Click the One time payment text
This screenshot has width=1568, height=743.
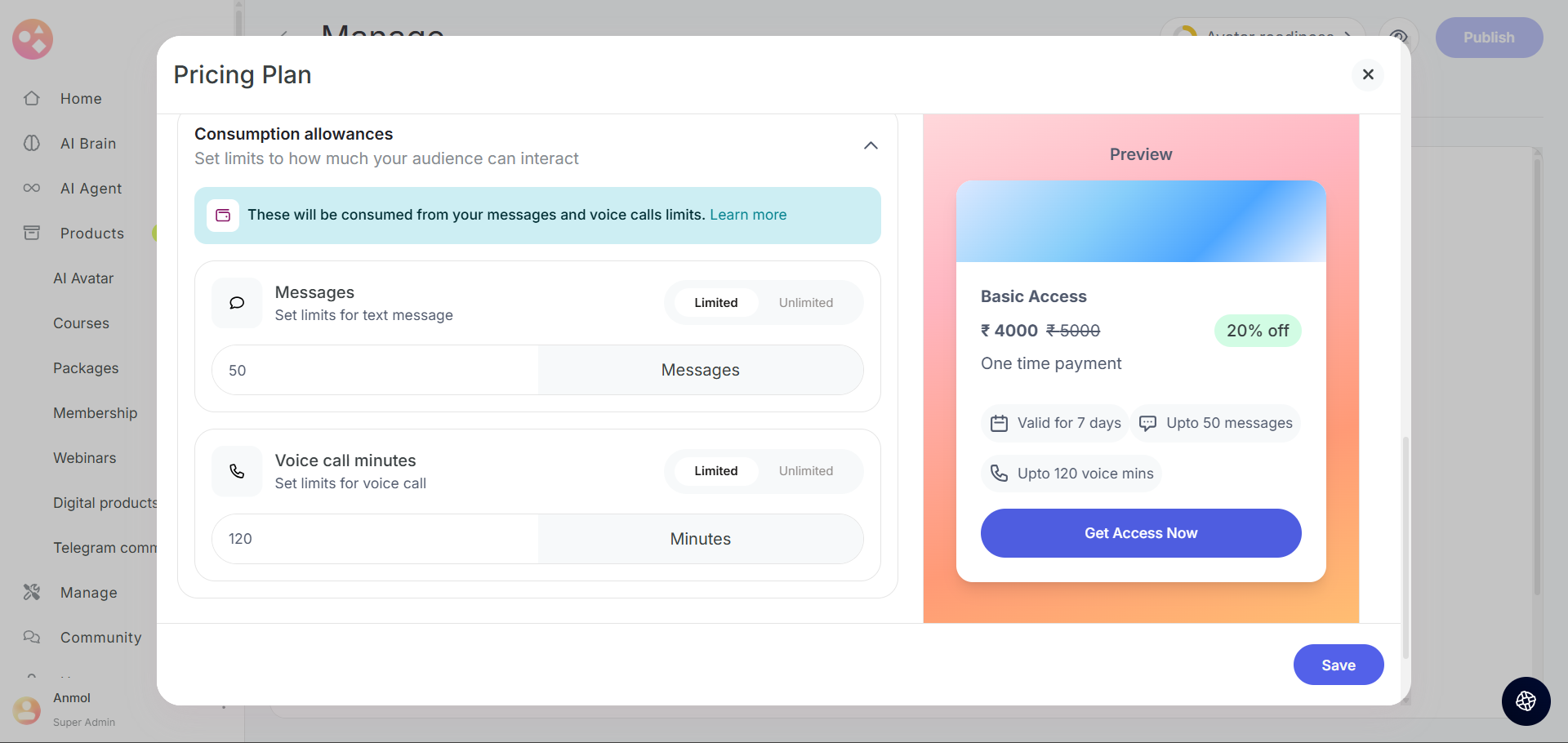click(1051, 363)
